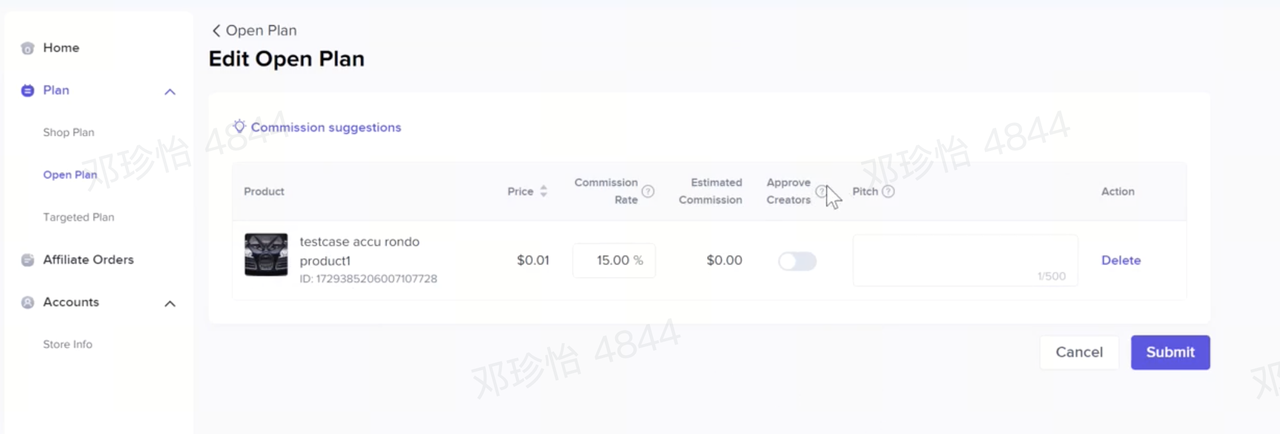Click the 15.00 commission rate field
1280x434 pixels.
pyautogui.click(x=614, y=260)
